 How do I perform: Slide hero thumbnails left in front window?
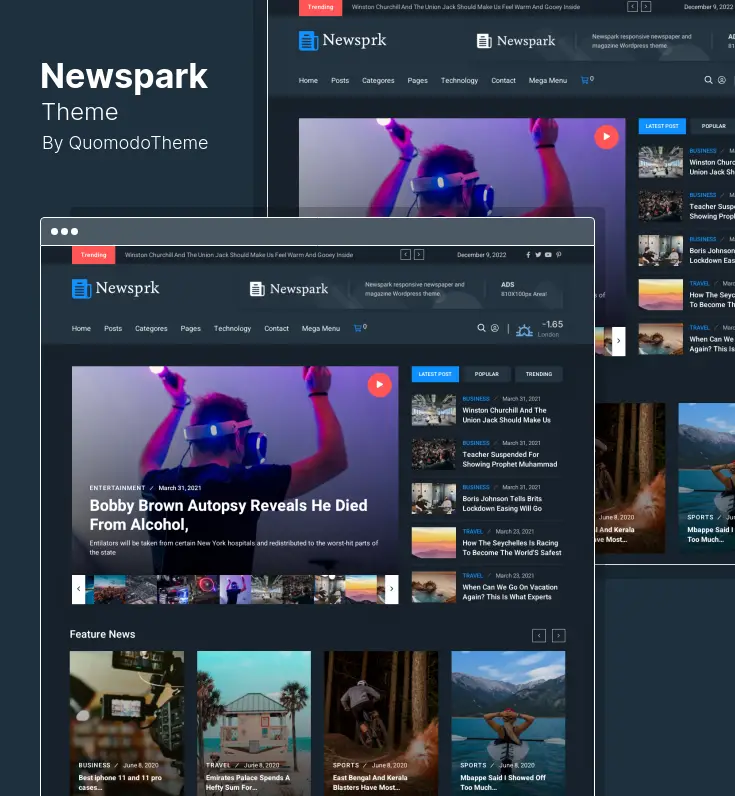[78, 589]
